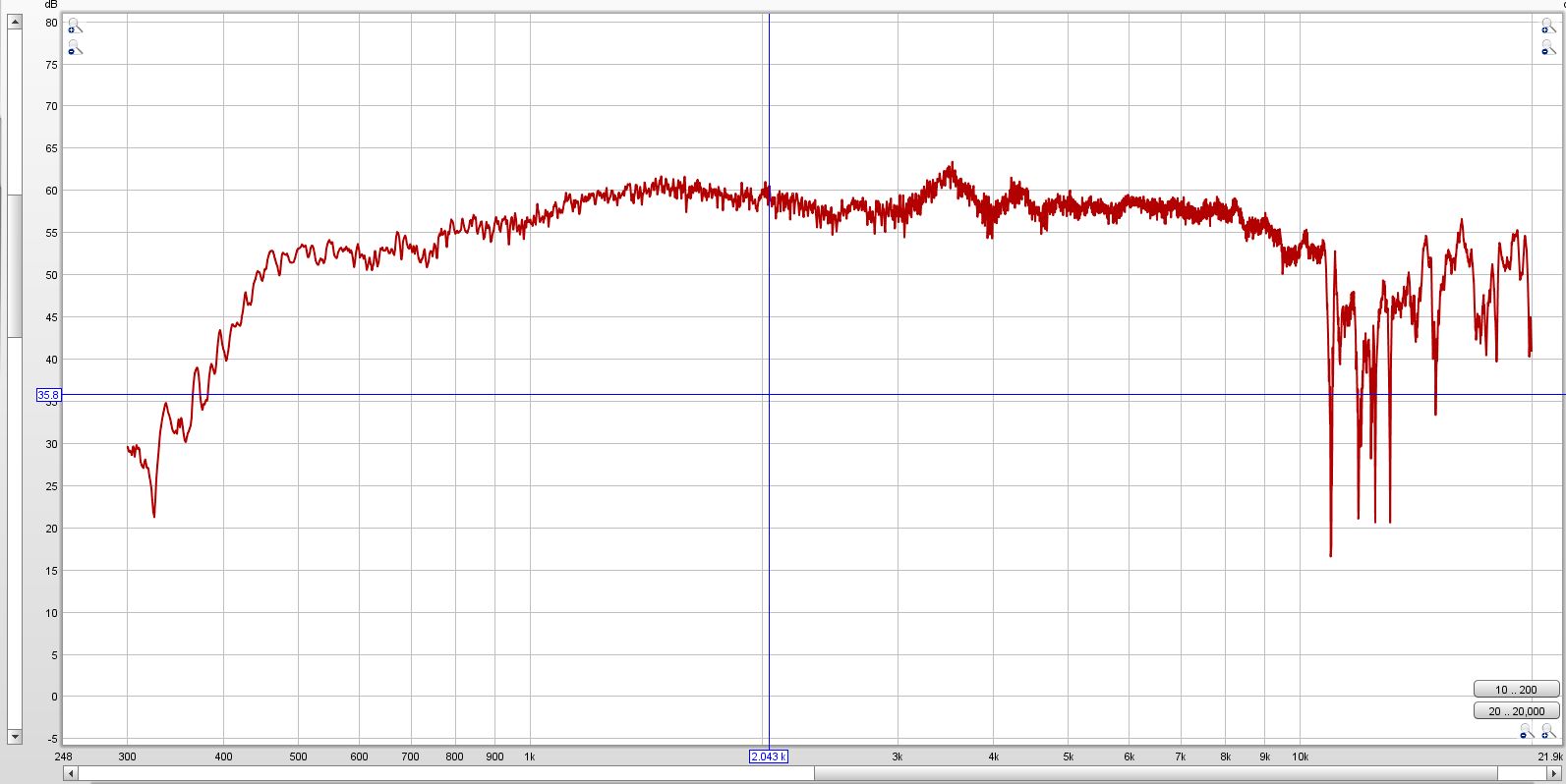
Task: Zoom in vertically using top-left magnifier plus
Action: click(x=75, y=26)
